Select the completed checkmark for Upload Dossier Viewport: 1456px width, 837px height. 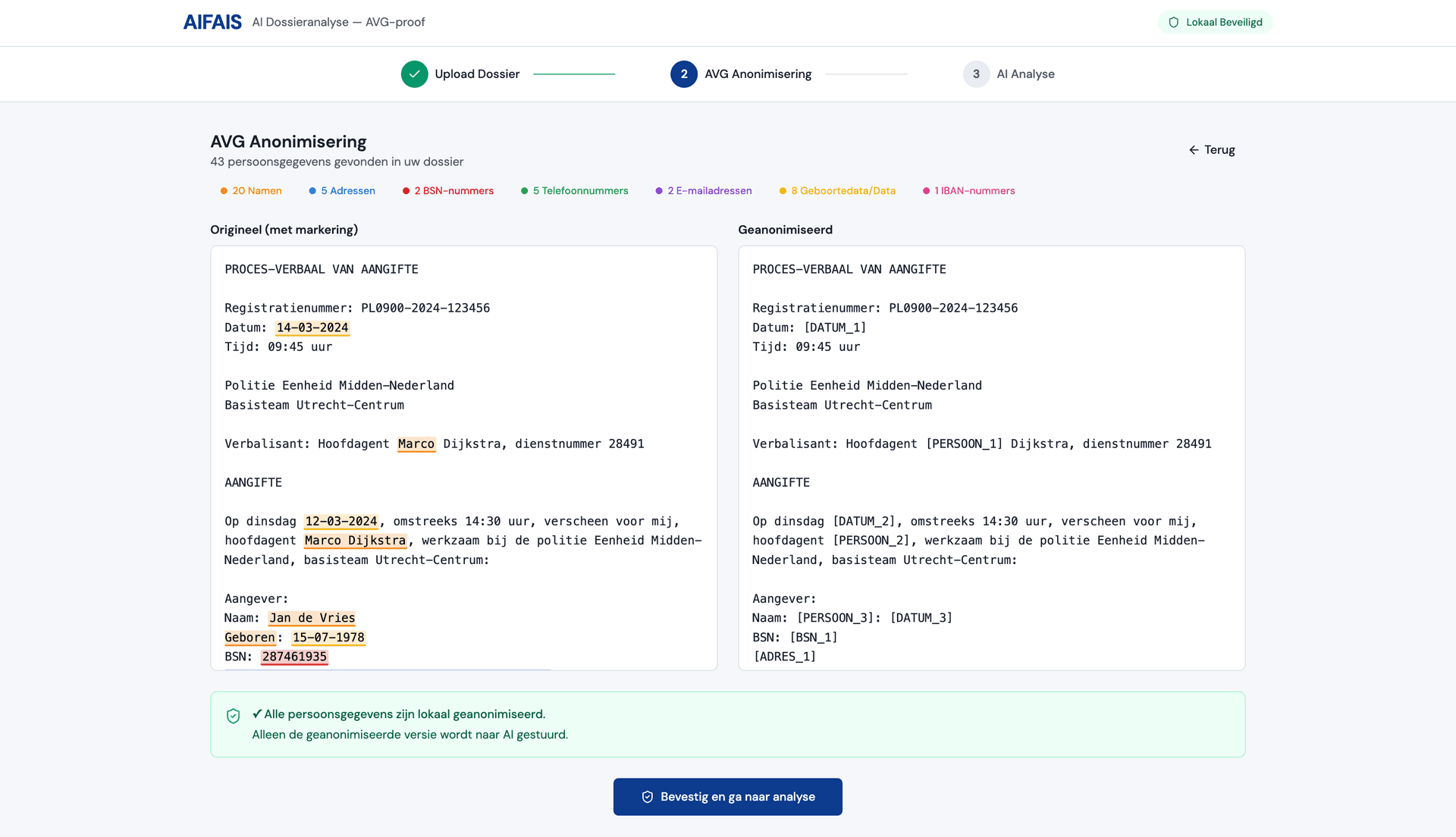(415, 74)
